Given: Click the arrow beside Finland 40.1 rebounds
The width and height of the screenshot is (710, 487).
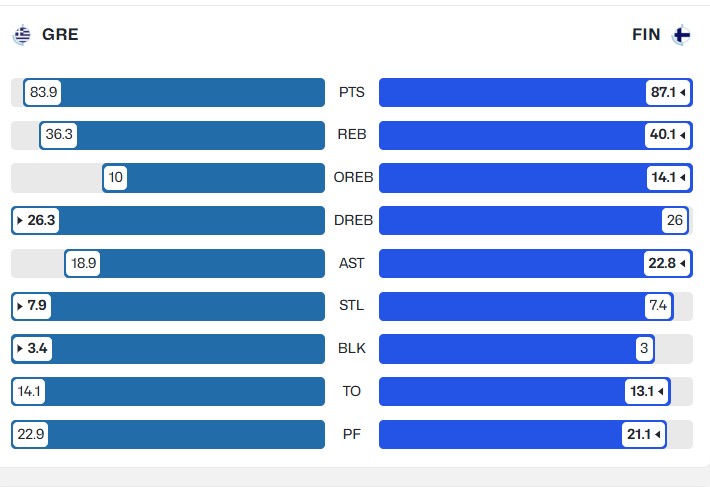Looking at the screenshot, I should click(682, 135).
